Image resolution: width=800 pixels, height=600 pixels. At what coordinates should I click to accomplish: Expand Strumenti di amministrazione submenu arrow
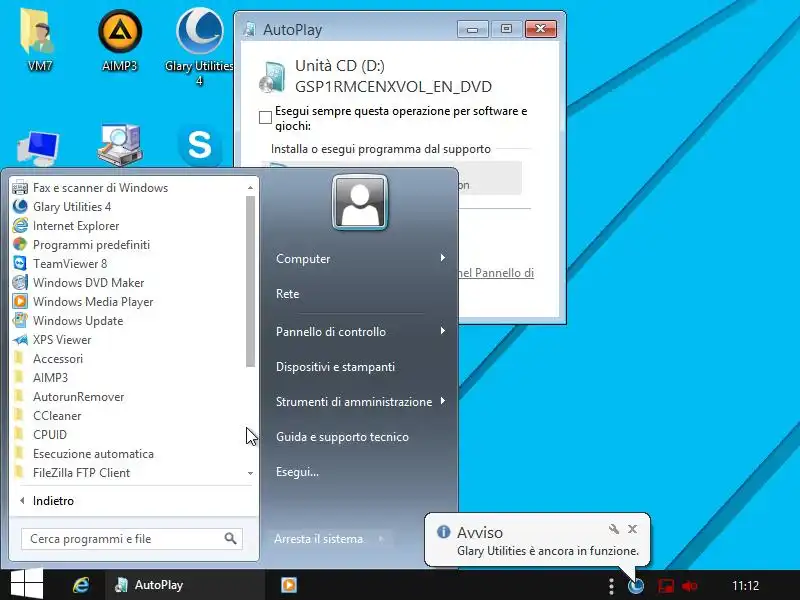click(x=443, y=401)
